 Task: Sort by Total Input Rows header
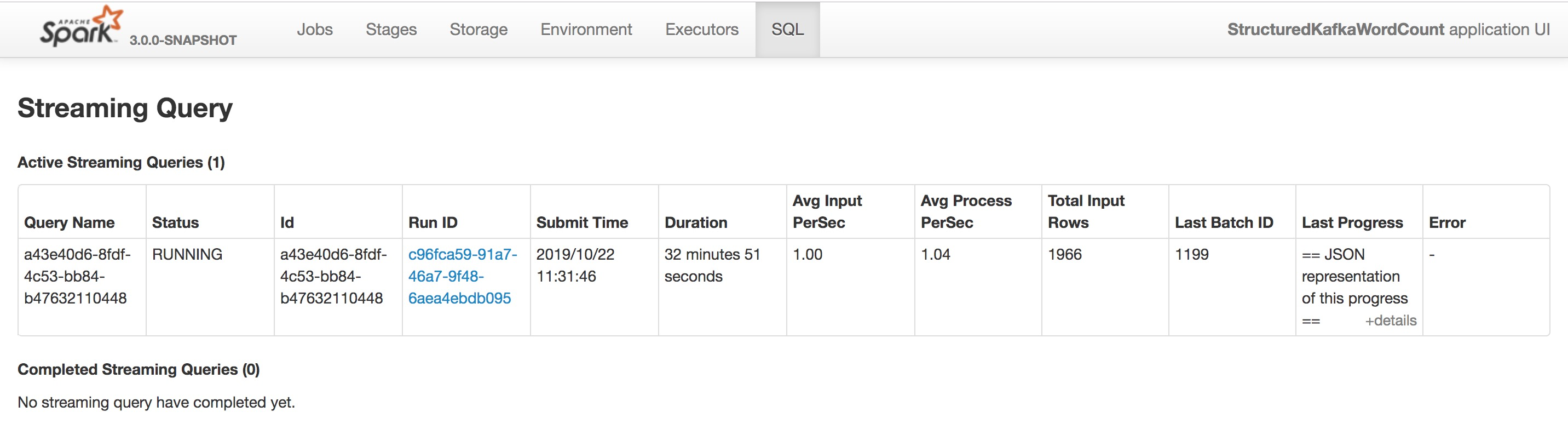pyautogui.click(x=1086, y=211)
